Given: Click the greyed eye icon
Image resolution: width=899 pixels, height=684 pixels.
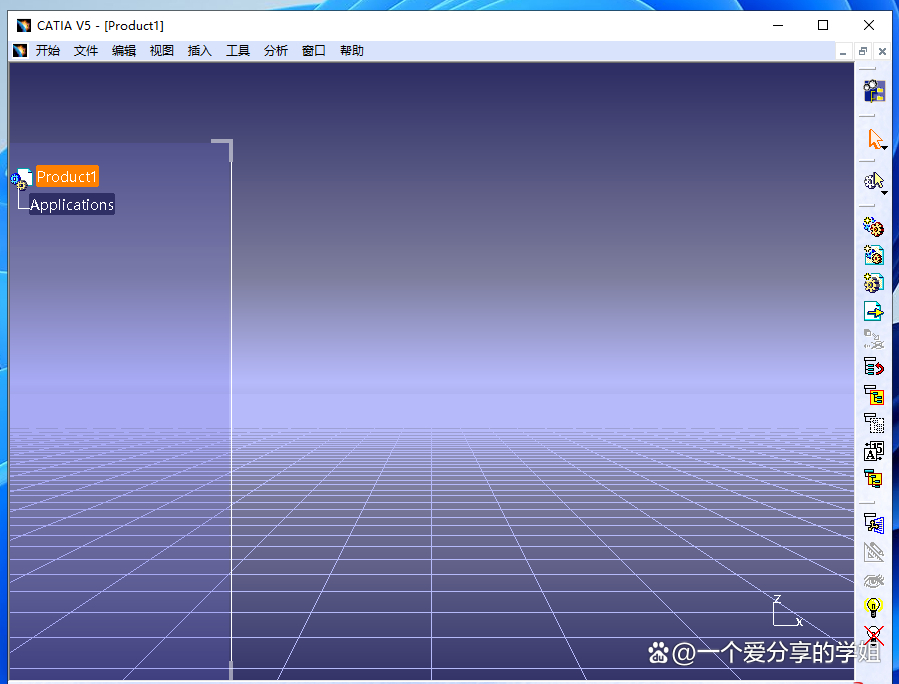Looking at the screenshot, I should (874, 580).
